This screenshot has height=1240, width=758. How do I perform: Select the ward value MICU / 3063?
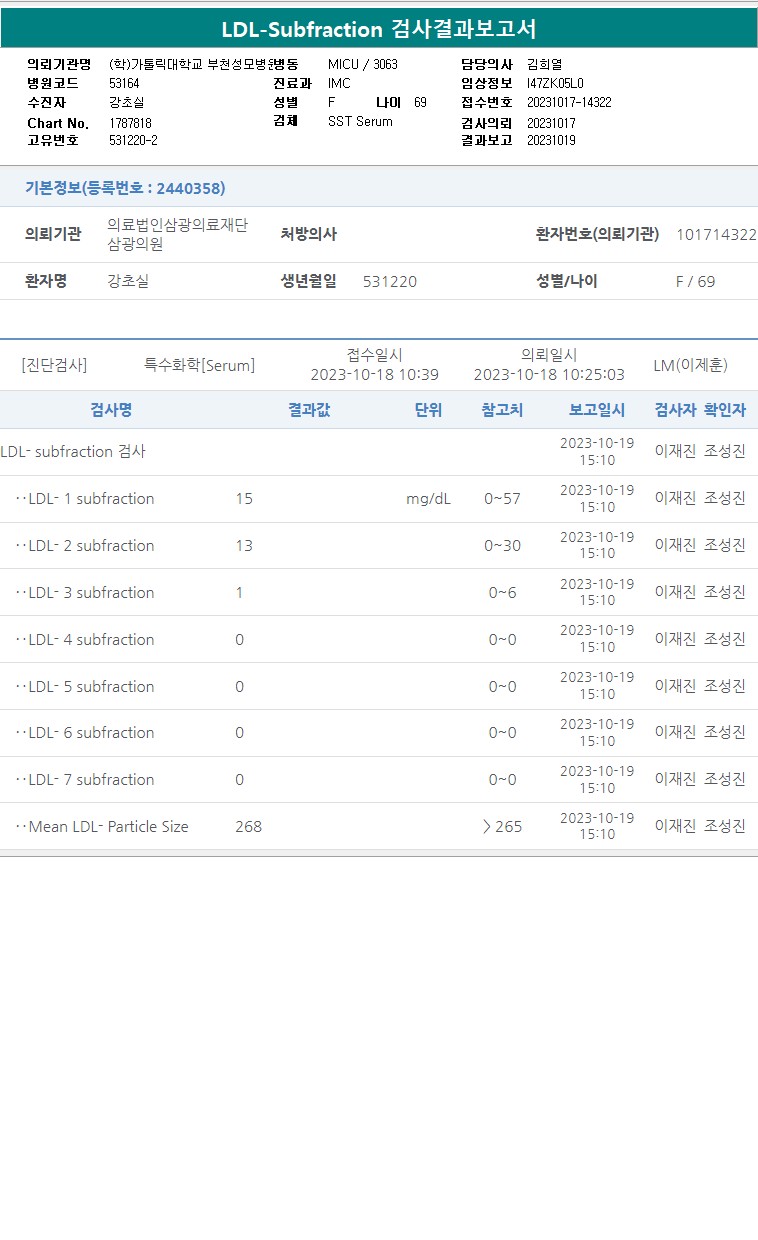coord(363,64)
